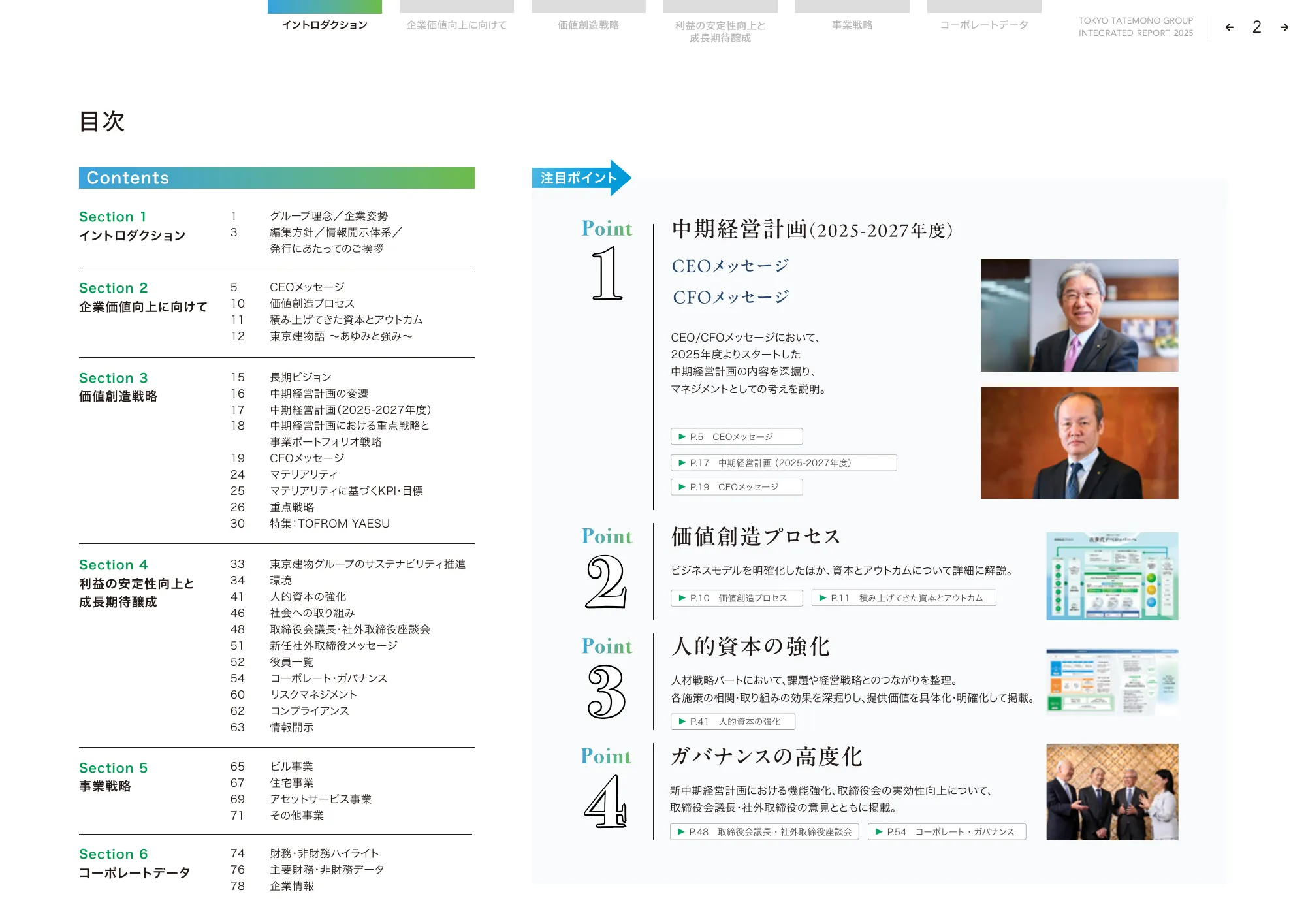Viewport: 1306px width, 924px height.
Task: Click the previous page arrow icon
Action: [x=1230, y=27]
